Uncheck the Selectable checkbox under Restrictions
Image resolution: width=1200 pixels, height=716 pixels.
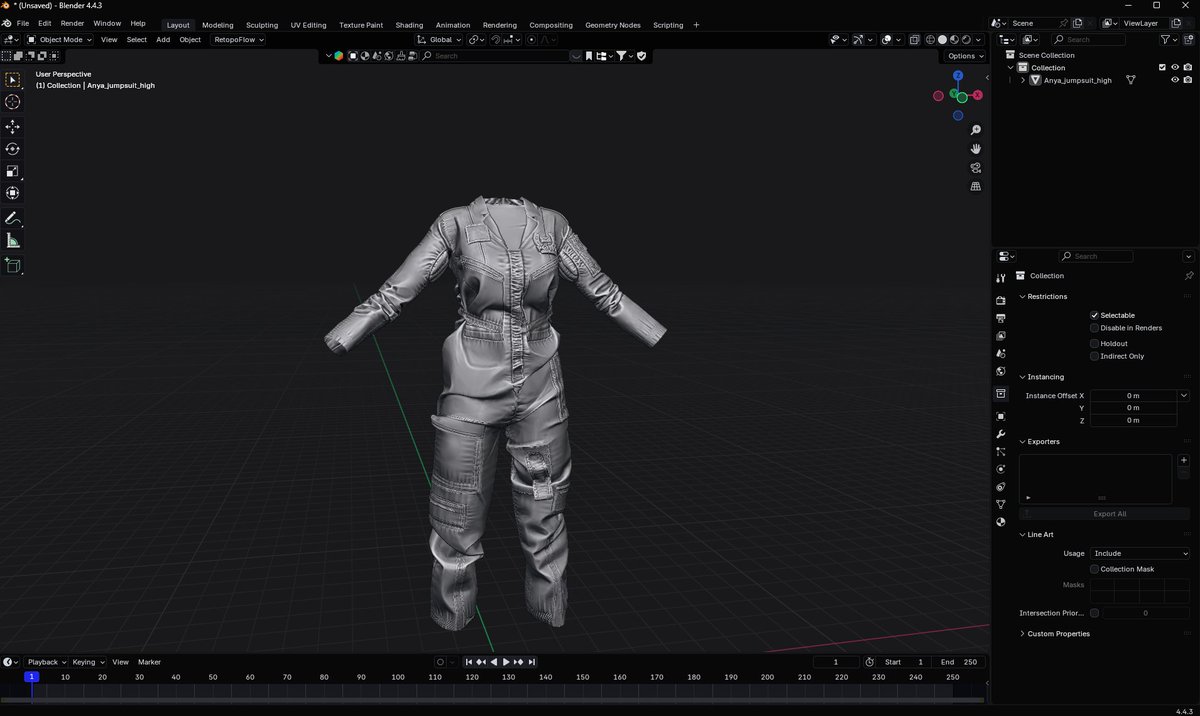tap(1094, 315)
